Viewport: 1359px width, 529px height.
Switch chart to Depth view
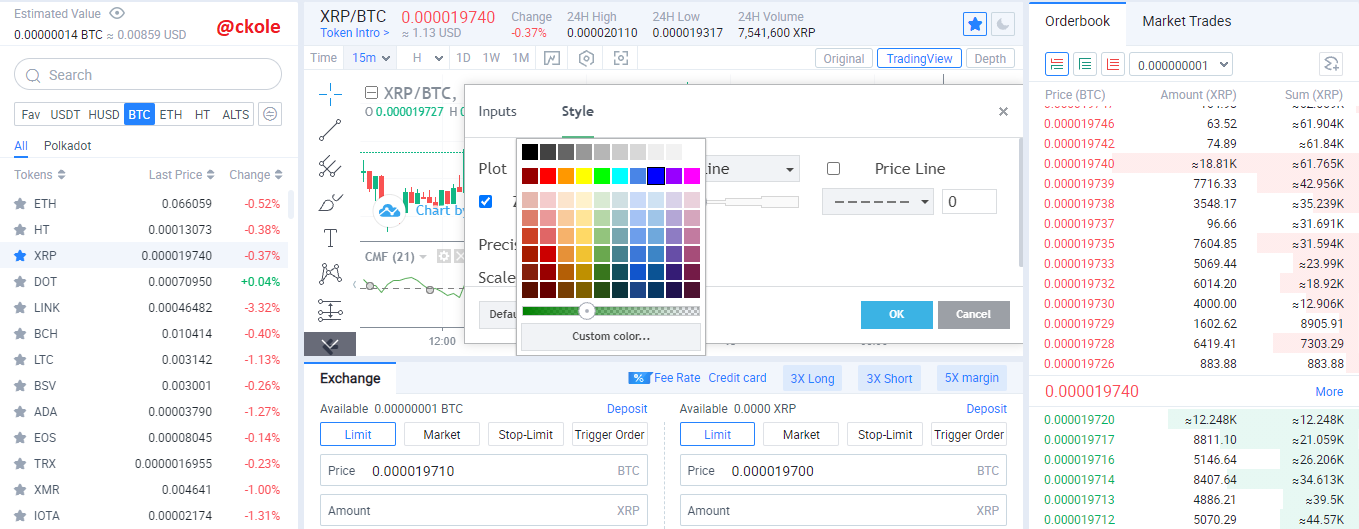click(x=990, y=58)
